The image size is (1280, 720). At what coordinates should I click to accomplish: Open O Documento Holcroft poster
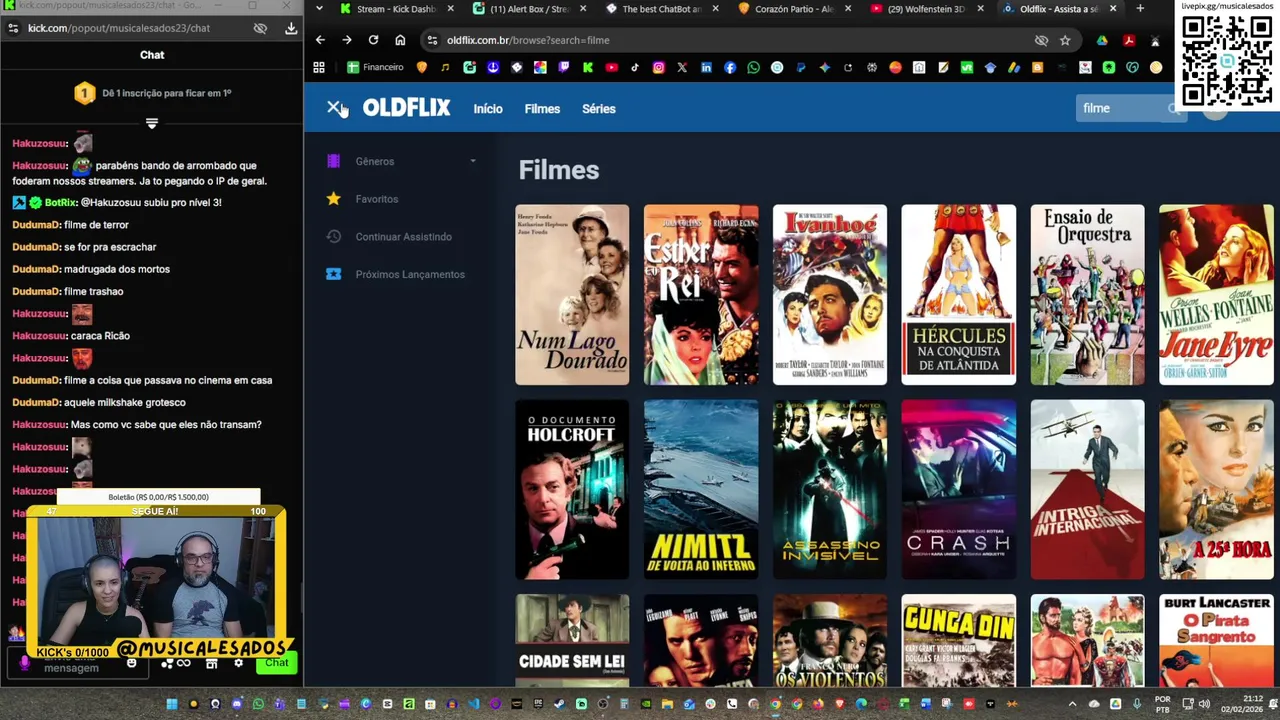click(x=572, y=490)
